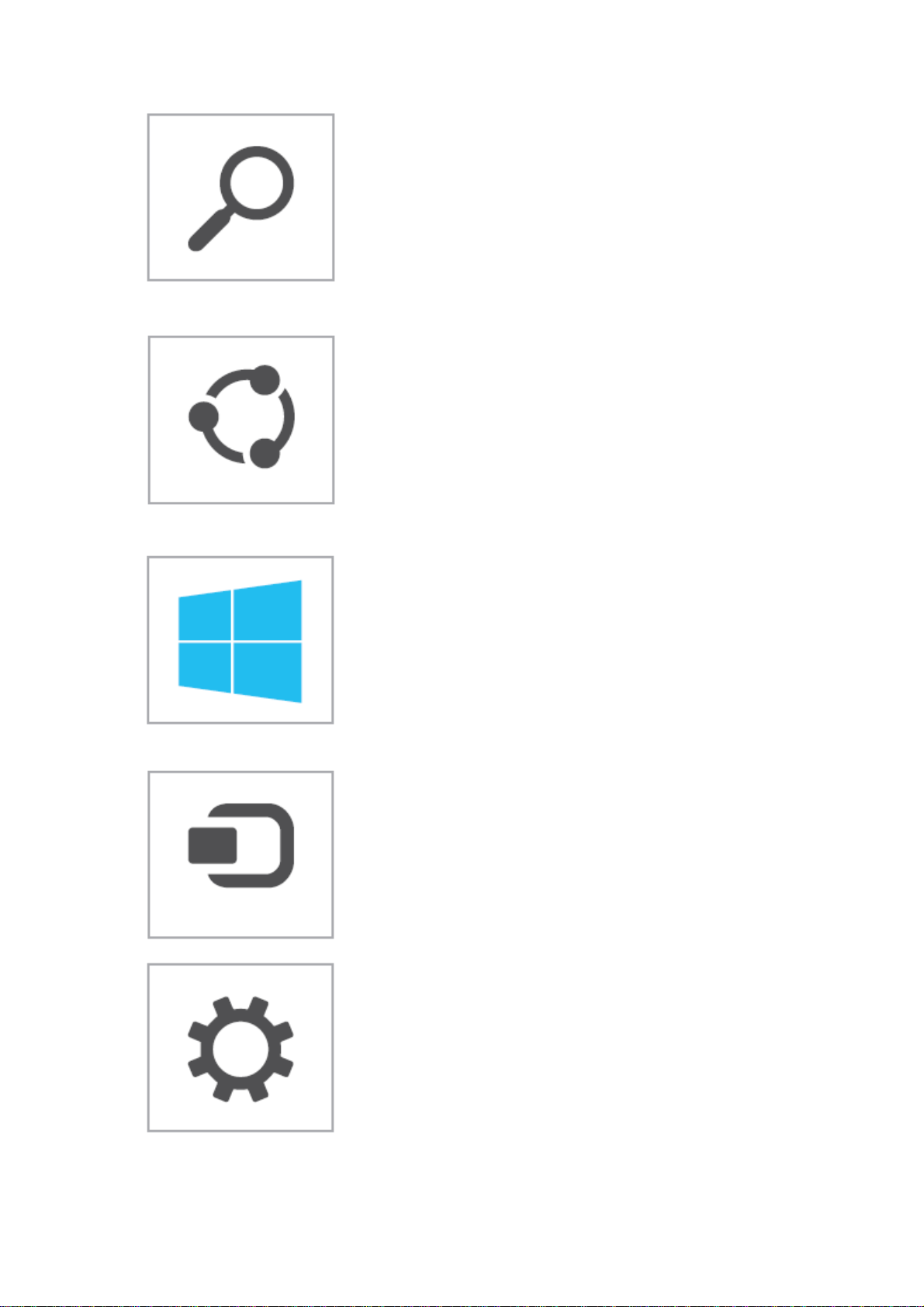Viewport: 924px width, 1307px height.
Task: Click the blue Windows Start logo
Action: pos(241,640)
